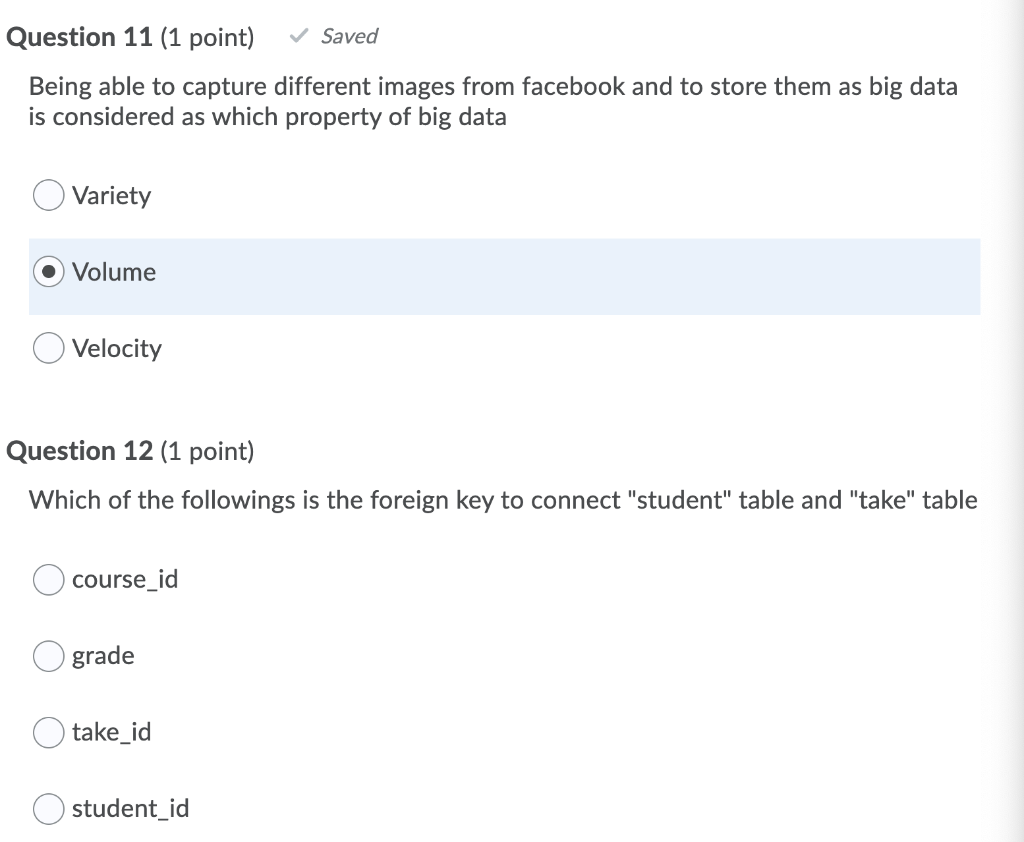
Task: Choose grade as the answer
Action: click(x=48, y=656)
